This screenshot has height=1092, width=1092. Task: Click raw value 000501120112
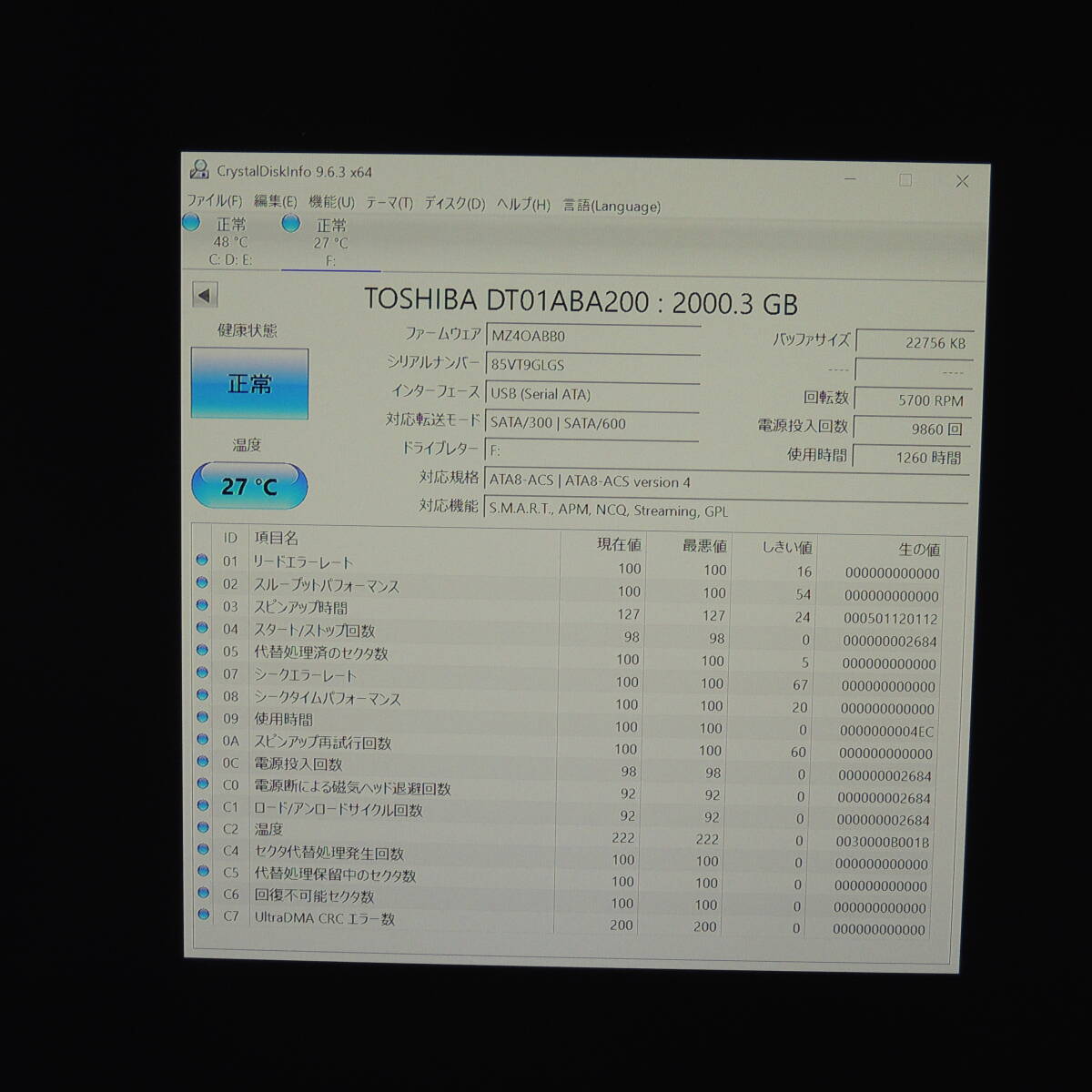pos(890,618)
